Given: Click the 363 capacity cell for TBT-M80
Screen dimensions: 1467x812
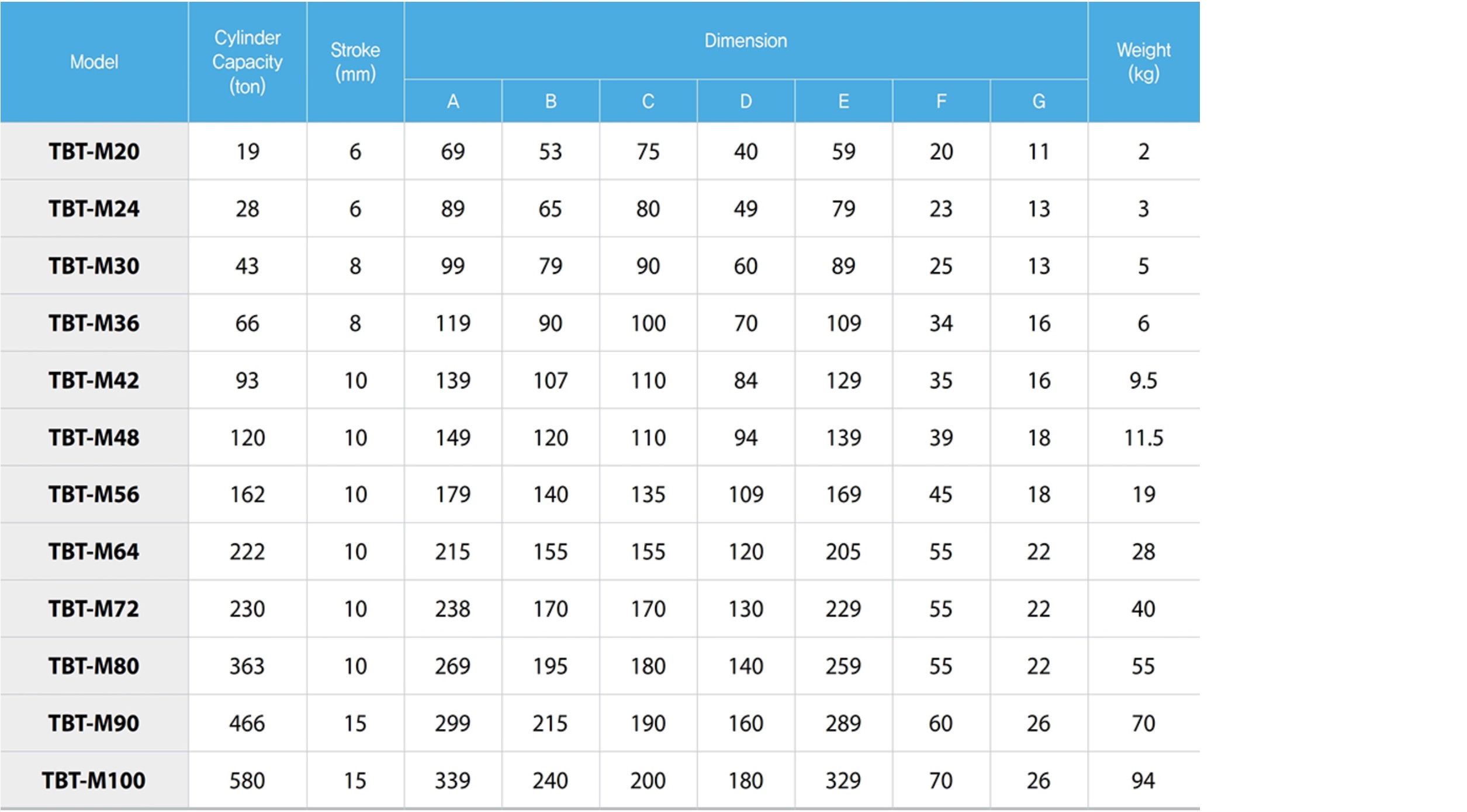Looking at the screenshot, I should click(x=247, y=666).
